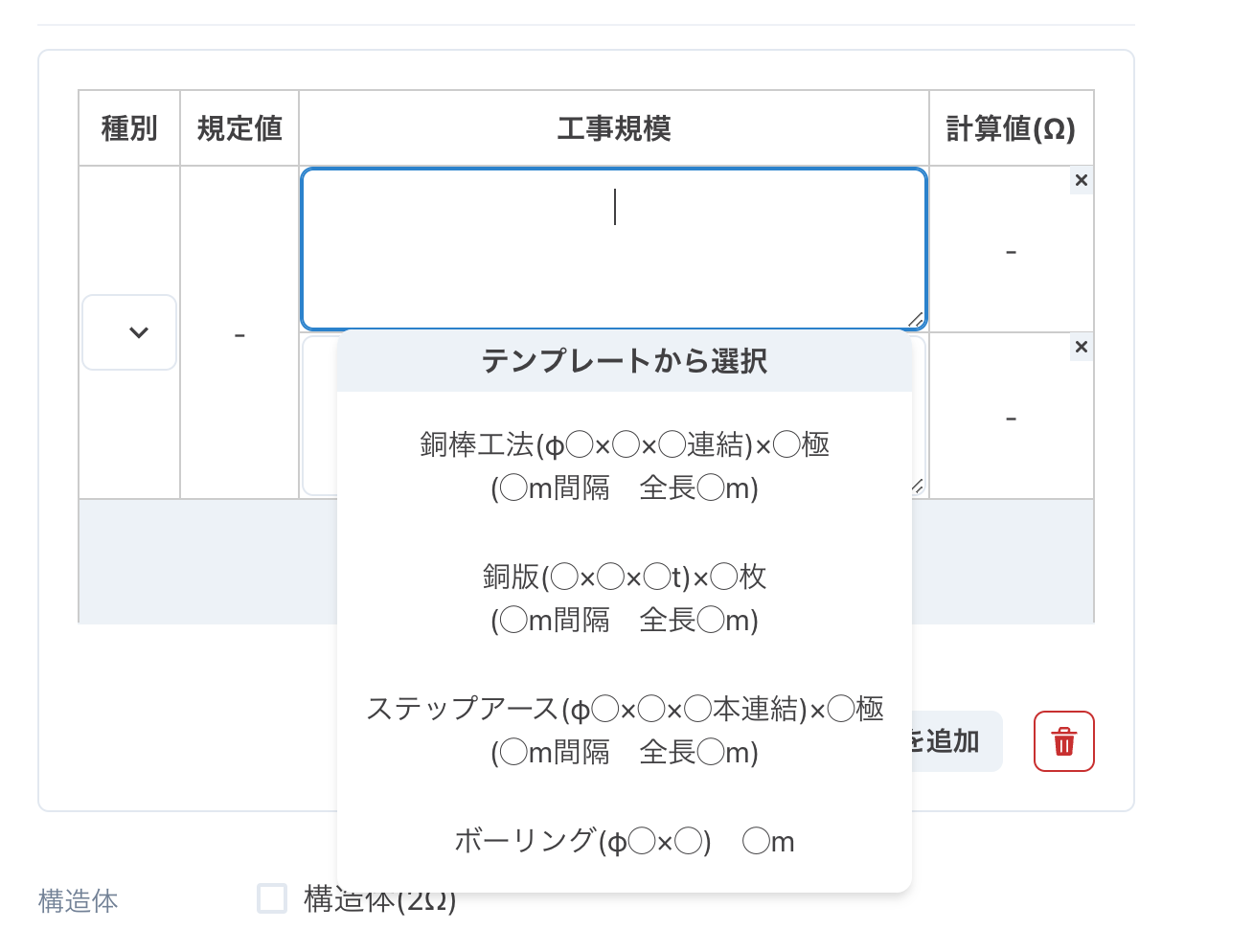Image resolution: width=1253 pixels, height=952 pixels.
Task: Click the 工事規模 column header
Action: (614, 127)
